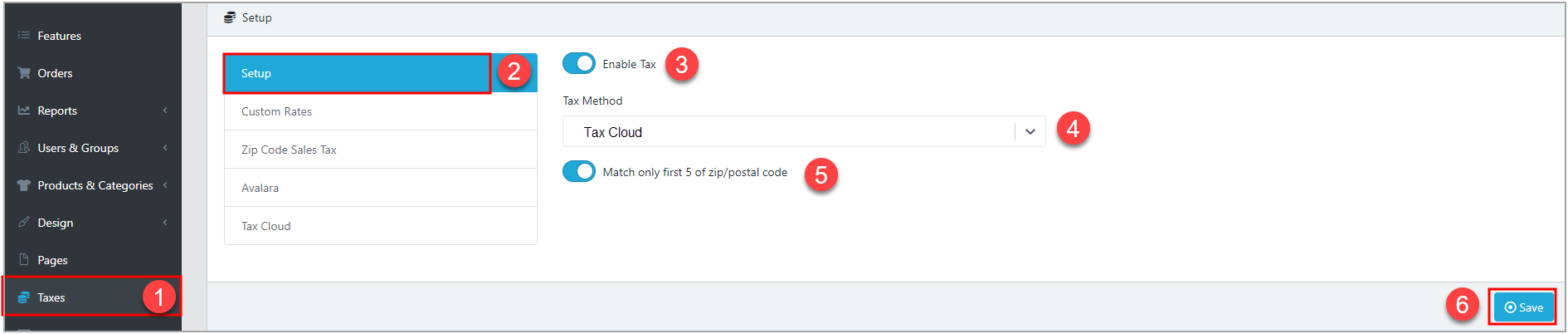Click the Taxes coins icon in sidebar

[24, 297]
